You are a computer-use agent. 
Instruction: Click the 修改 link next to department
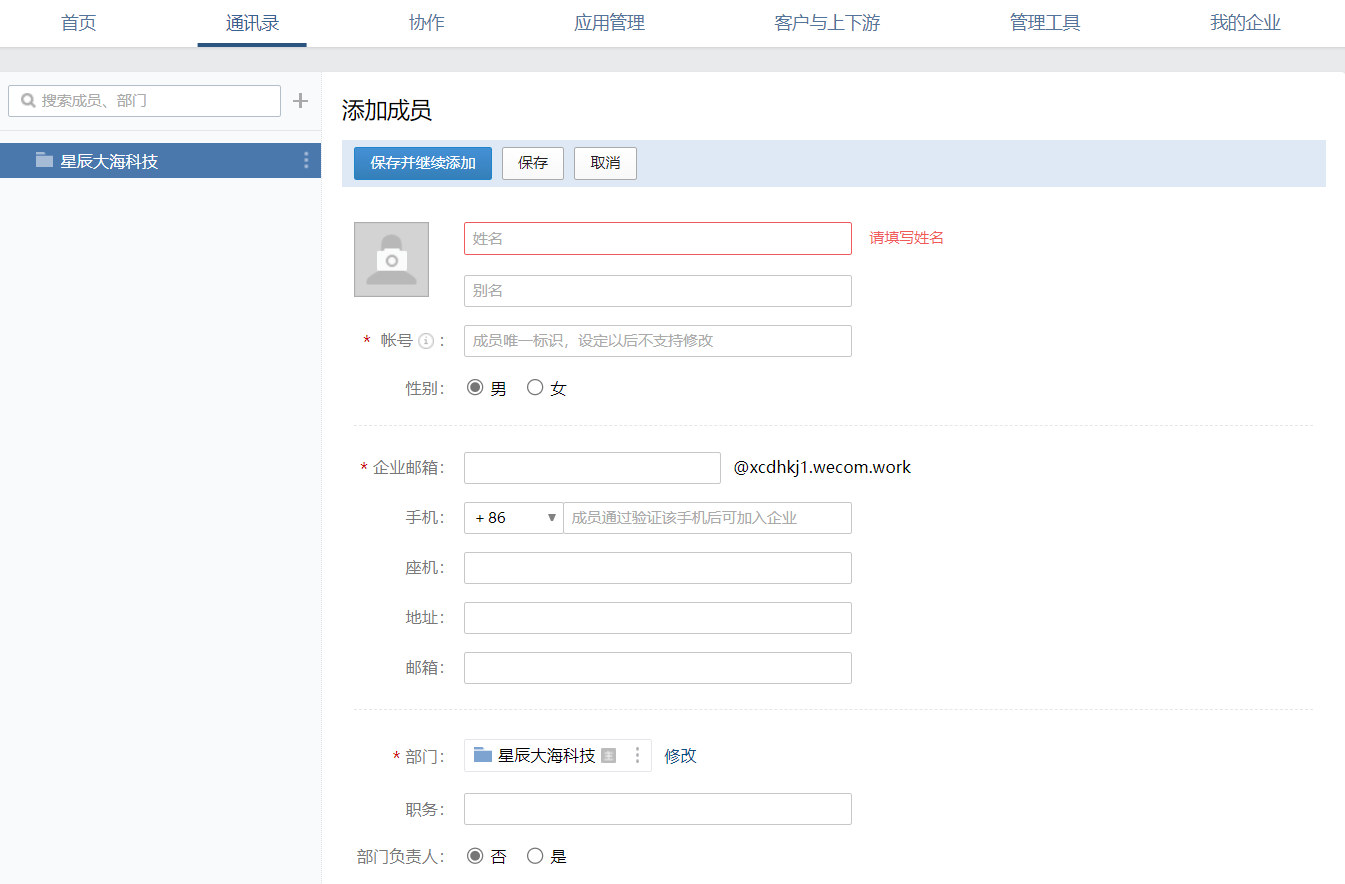(680, 756)
